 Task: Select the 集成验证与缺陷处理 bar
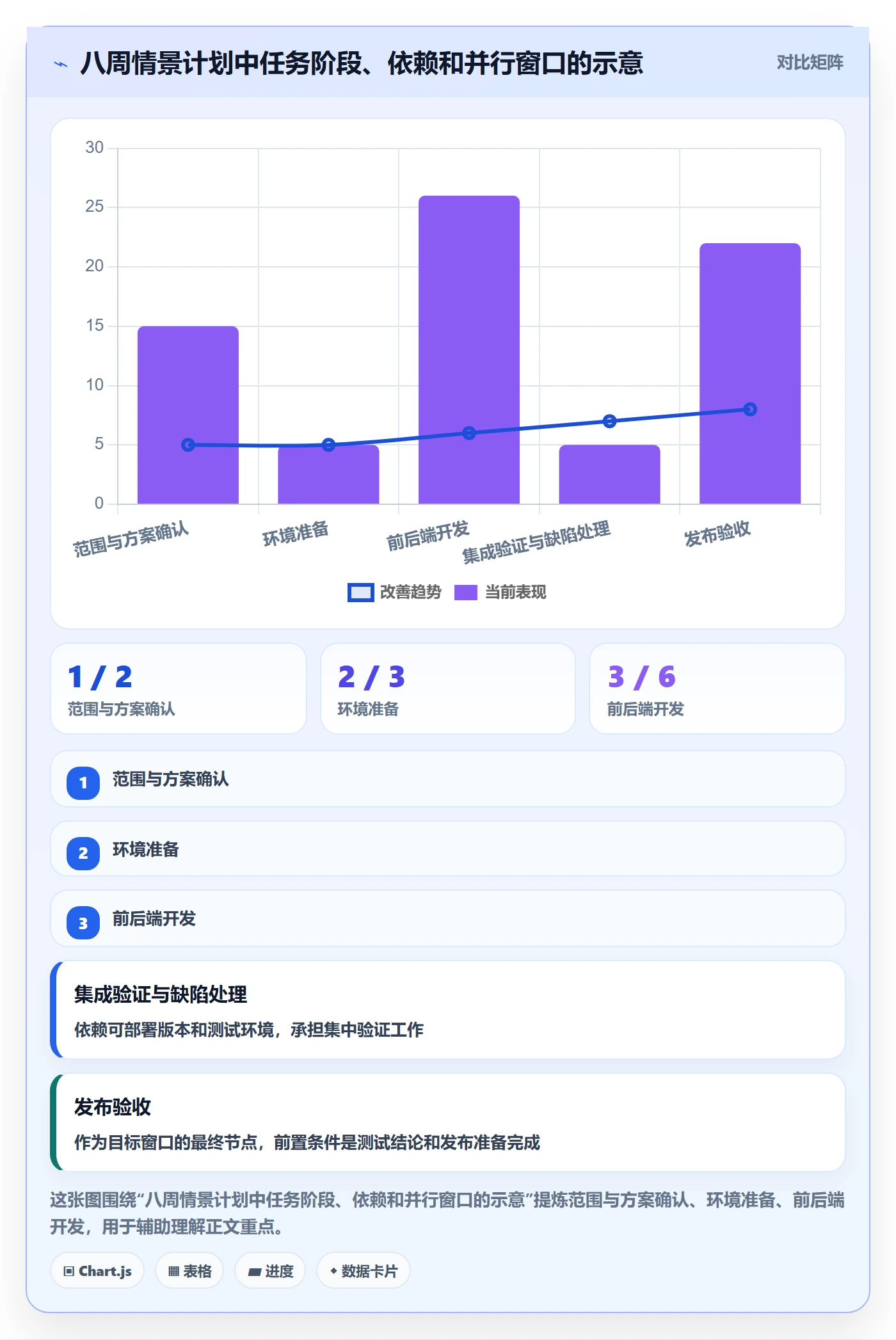click(609, 474)
